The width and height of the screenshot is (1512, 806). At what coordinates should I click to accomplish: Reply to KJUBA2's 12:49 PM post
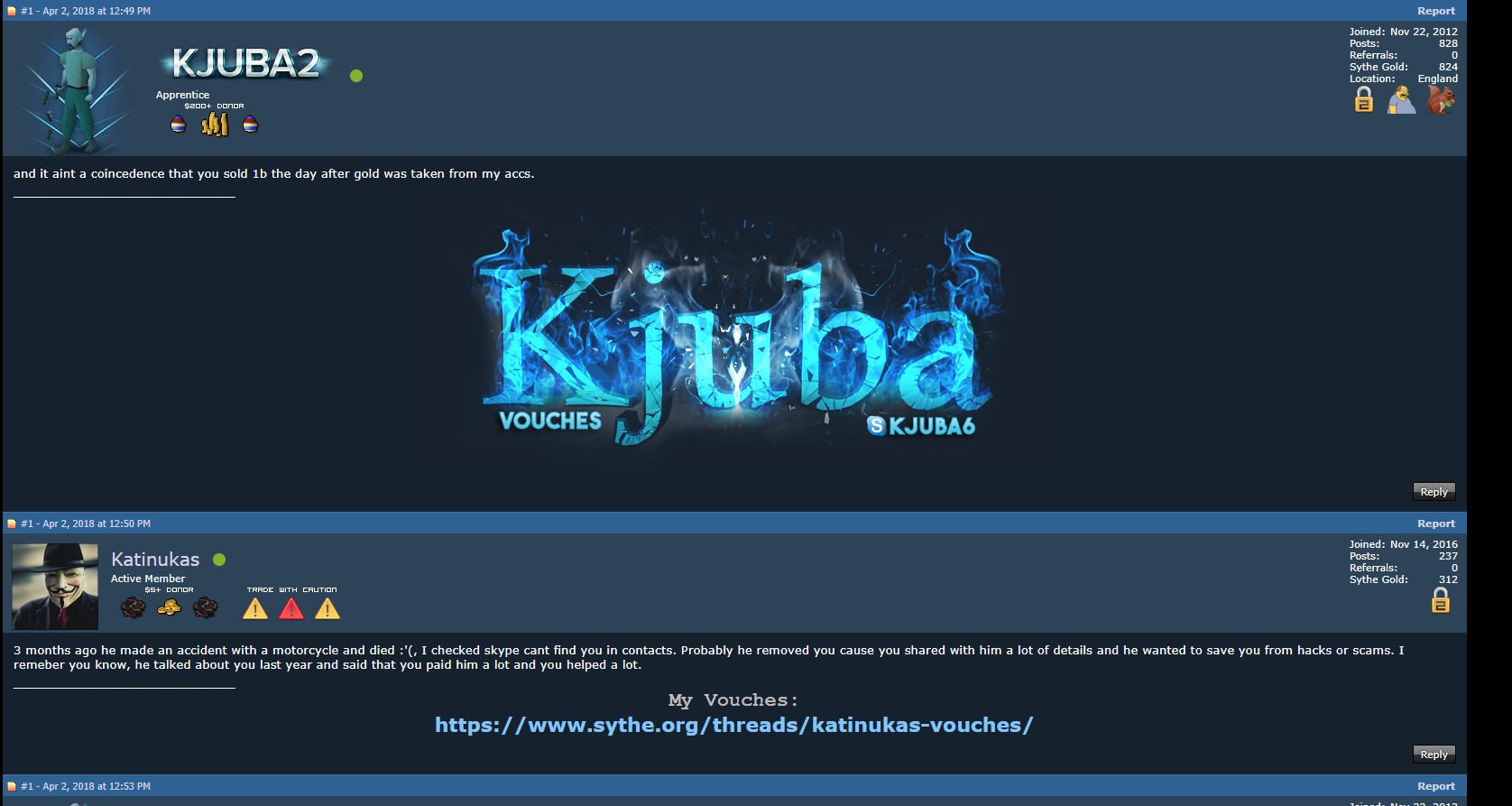(x=1434, y=492)
